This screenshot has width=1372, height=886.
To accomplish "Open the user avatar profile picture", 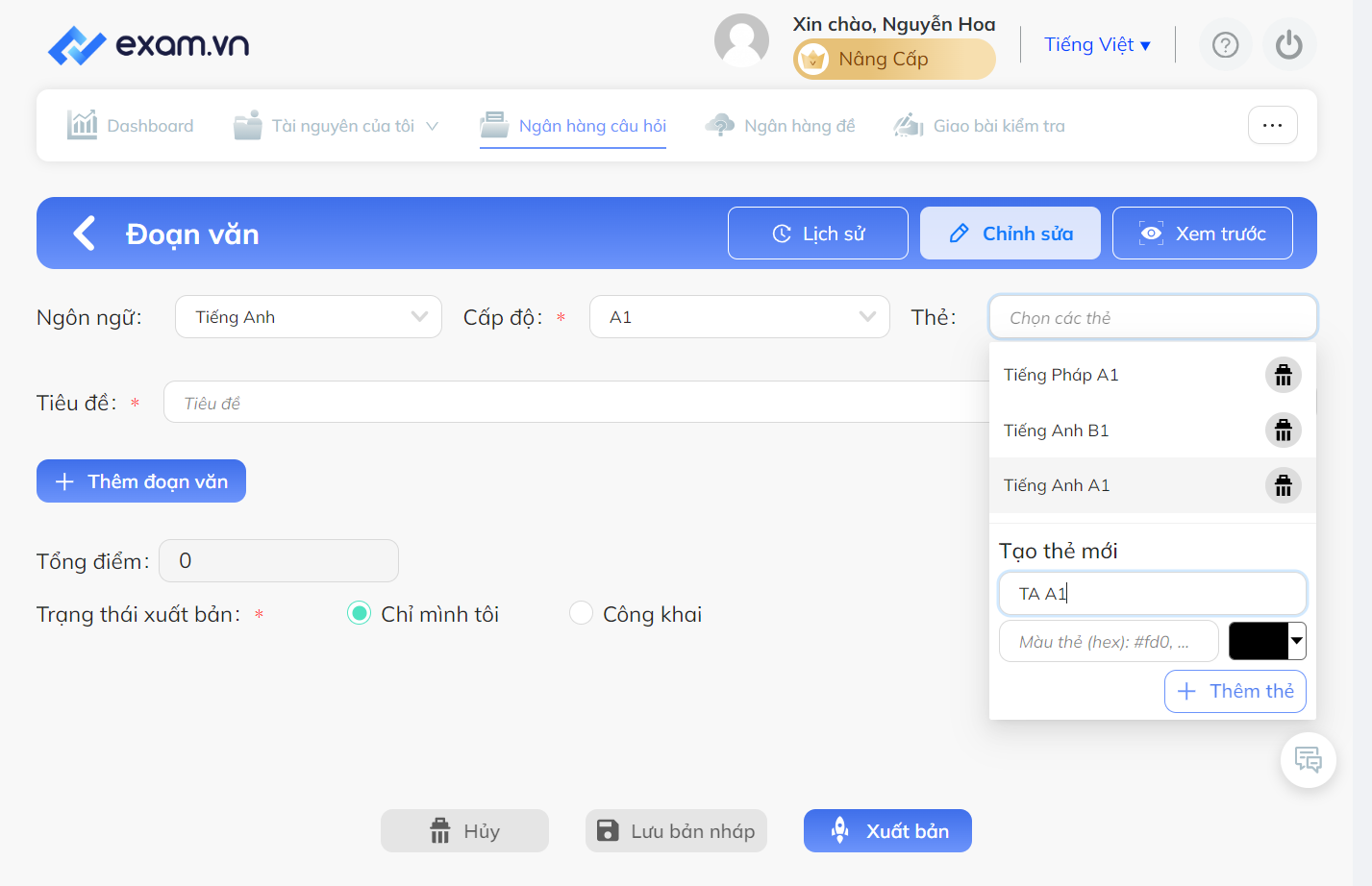I will click(x=741, y=40).
